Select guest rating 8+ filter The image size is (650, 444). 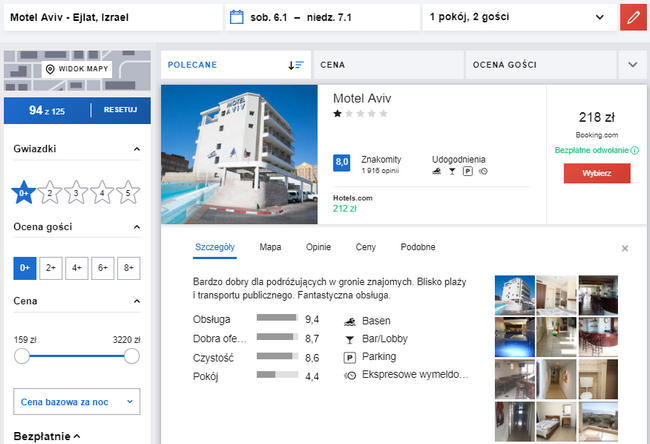click(129, 268)
